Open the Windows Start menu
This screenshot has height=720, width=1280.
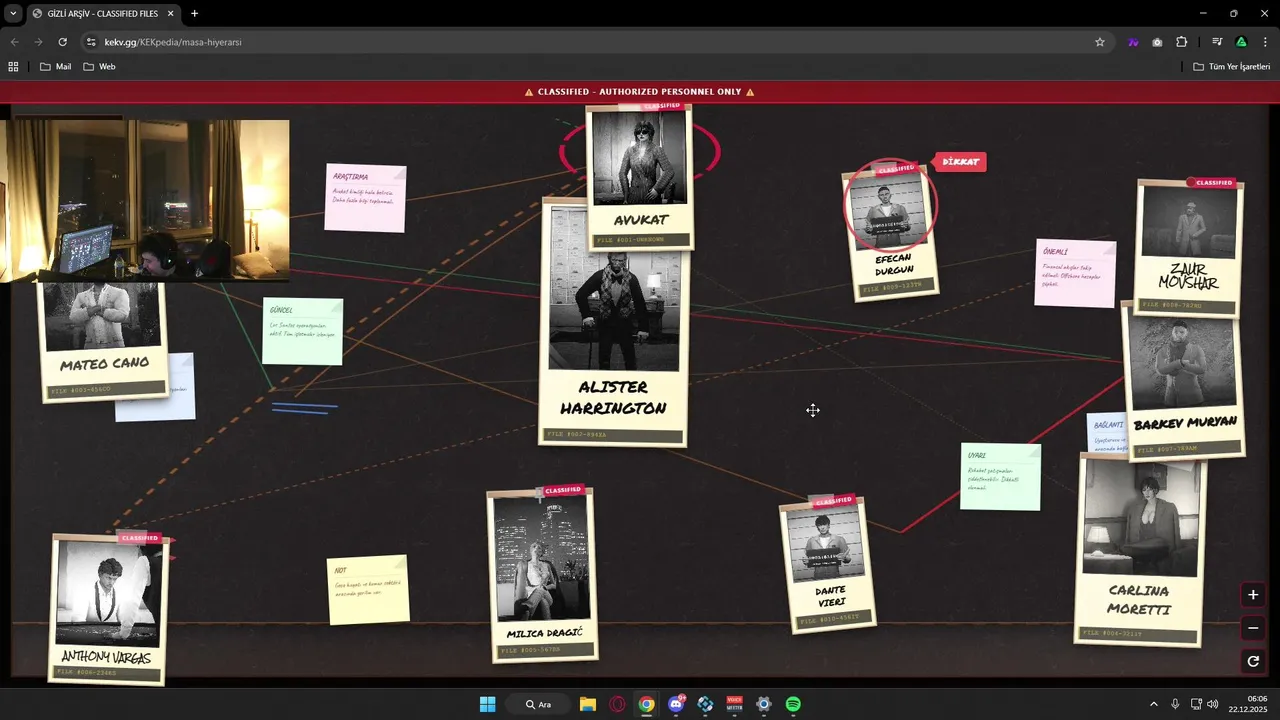pyautogui.click(x=487, y=704)
